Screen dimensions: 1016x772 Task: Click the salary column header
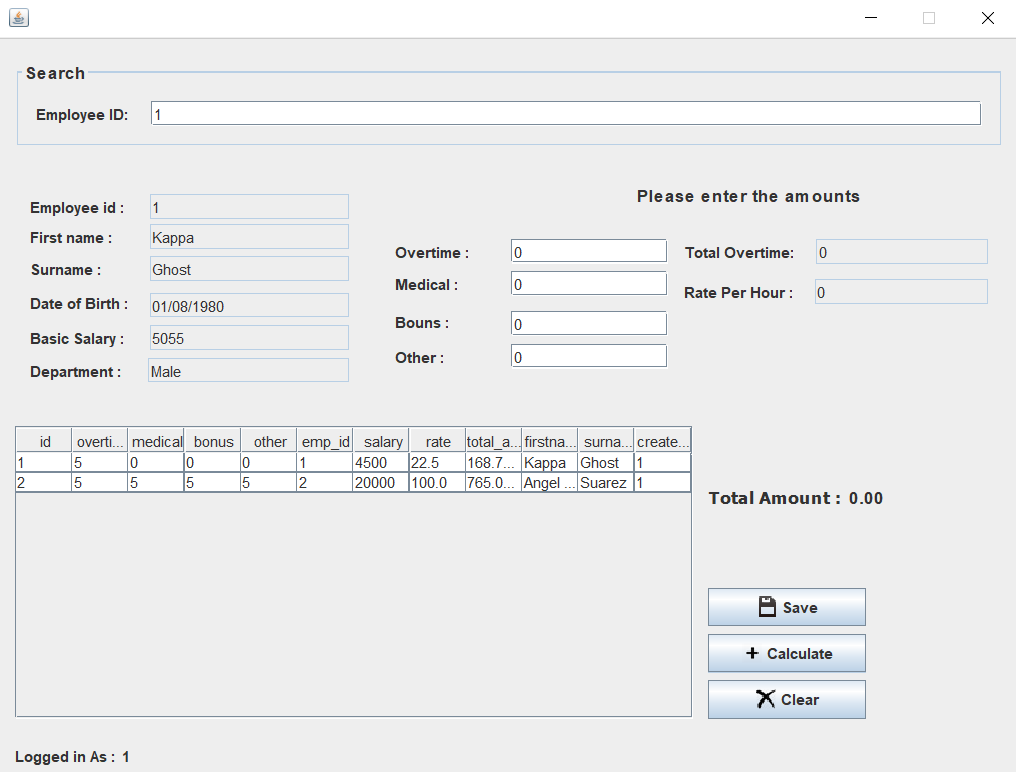[x=382, y=441]
